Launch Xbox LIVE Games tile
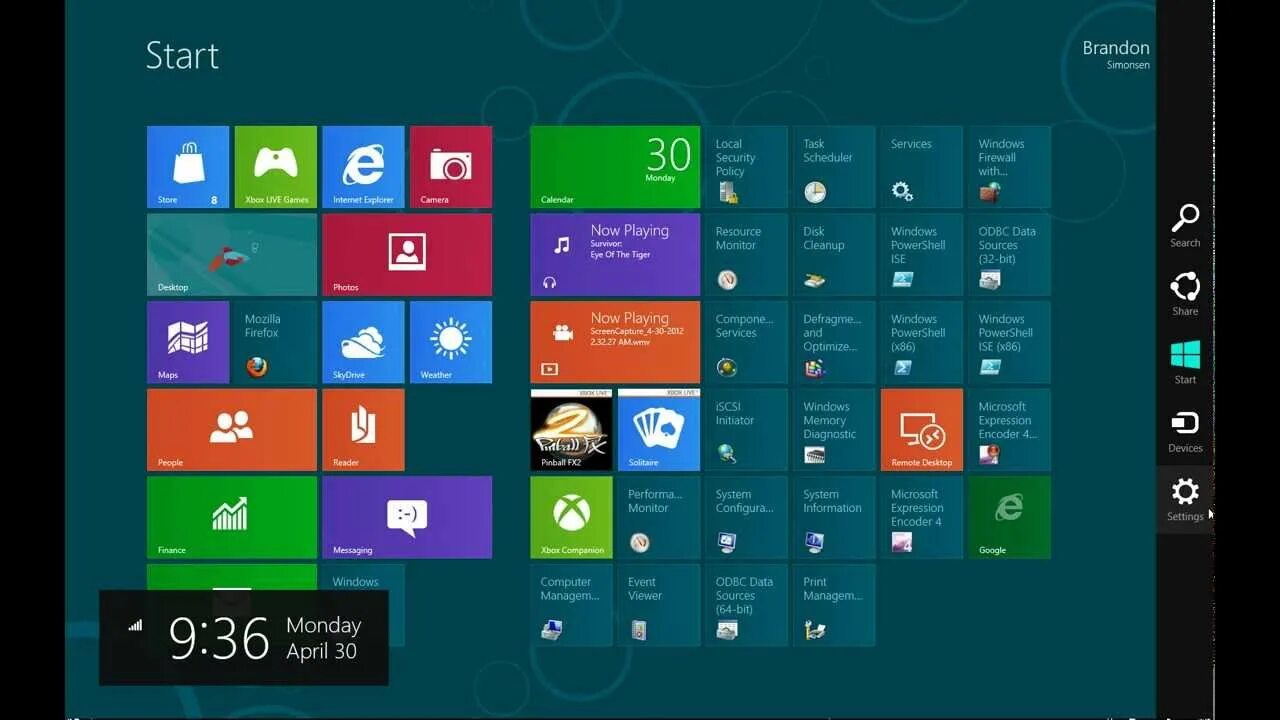 [x=276, y=167]
